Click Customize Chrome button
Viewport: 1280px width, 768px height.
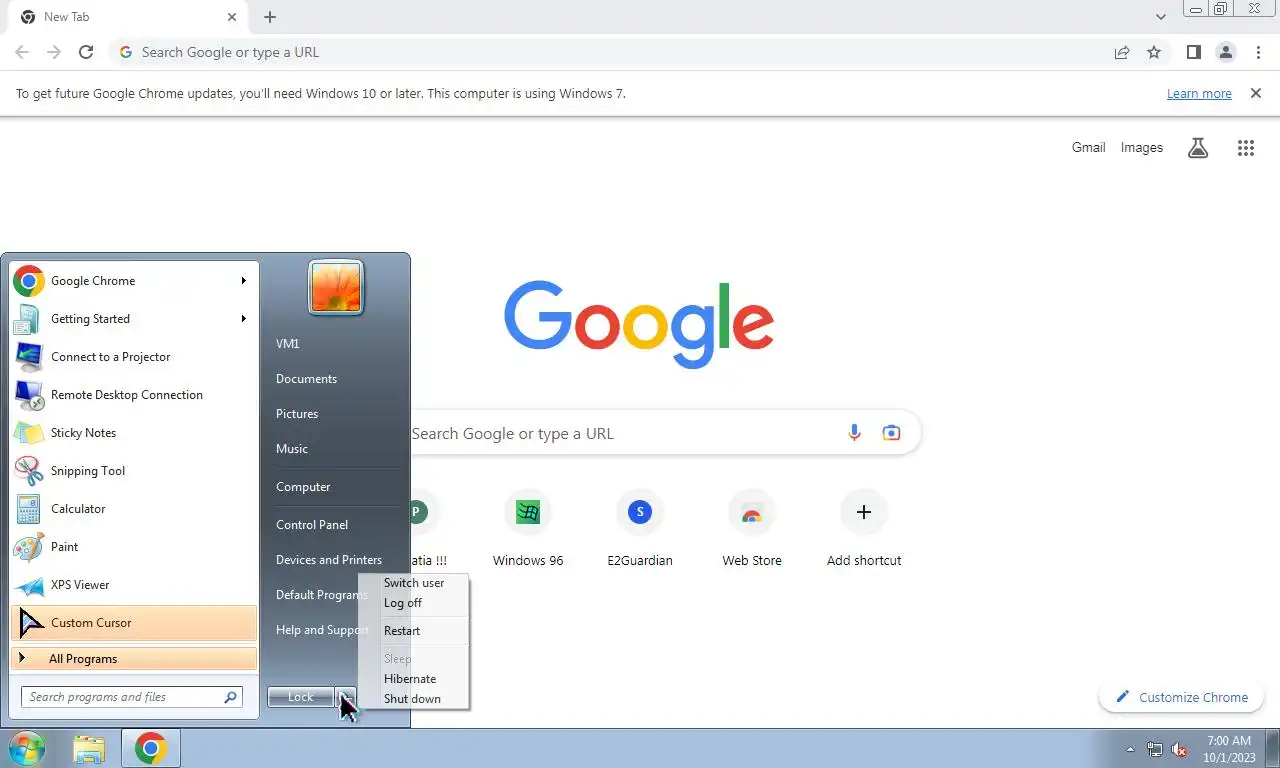[1181, 698]
